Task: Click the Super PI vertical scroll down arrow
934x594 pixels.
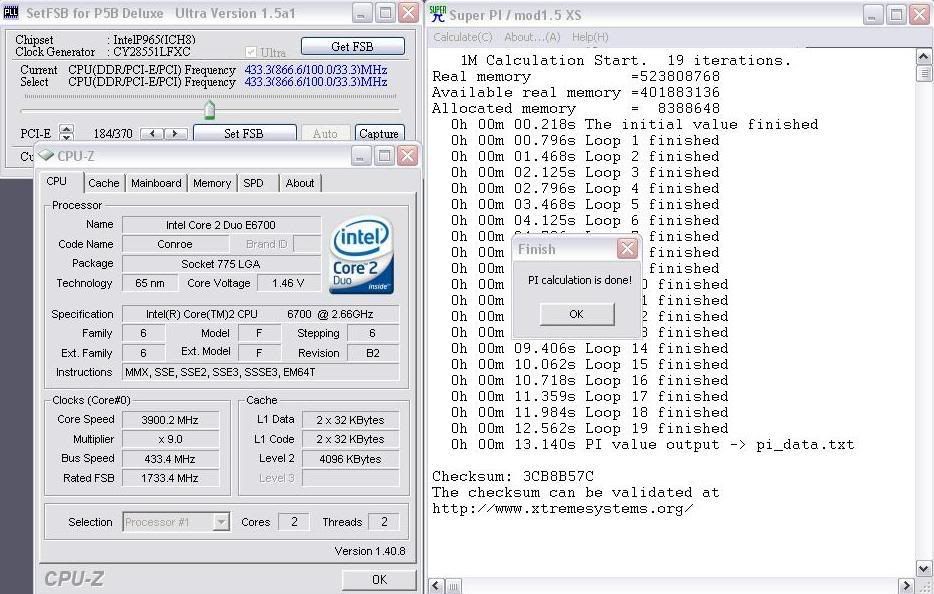Action: tap(923, 568)
